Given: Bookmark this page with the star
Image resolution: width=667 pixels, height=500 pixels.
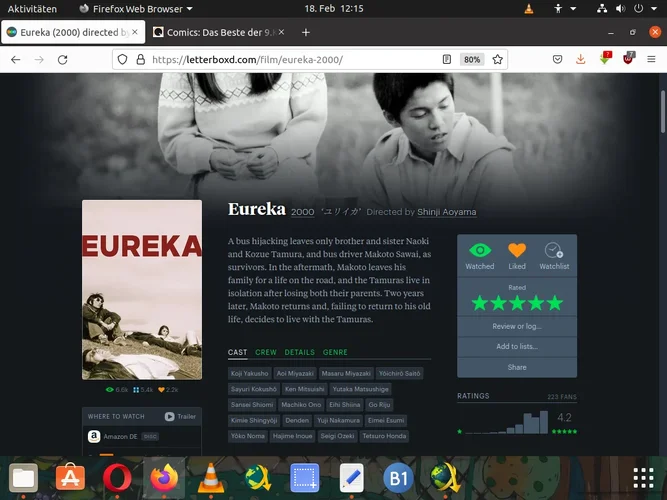Looking at the screenshot, I should pos(498,60).
